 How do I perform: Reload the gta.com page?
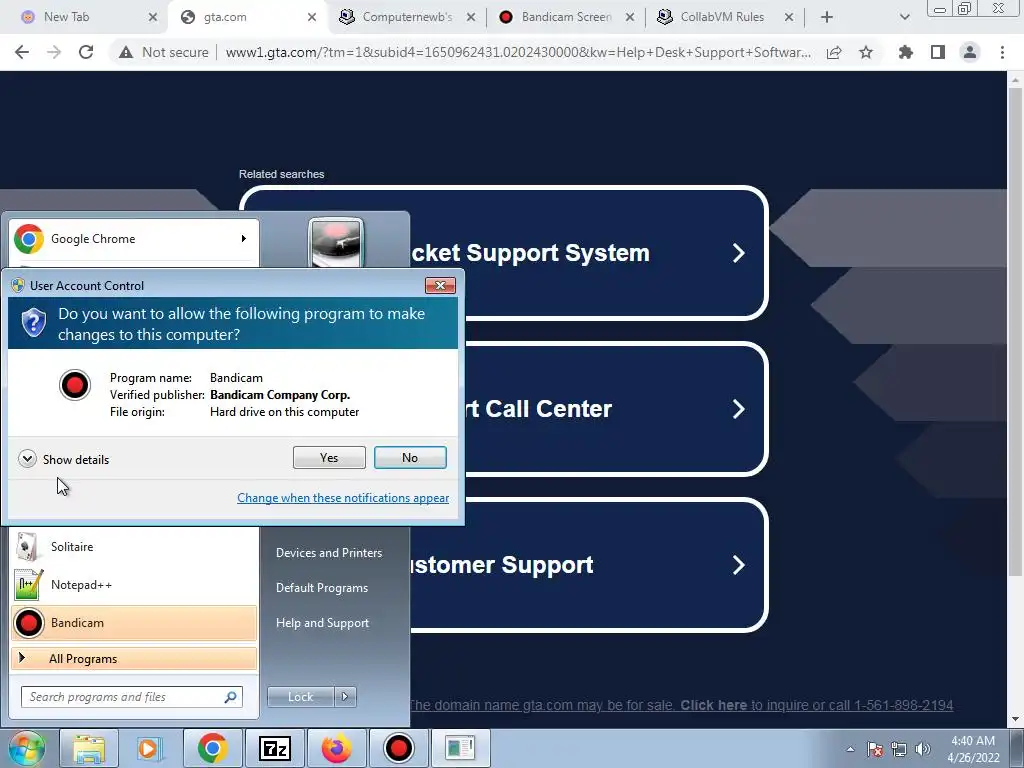(86, 52)
